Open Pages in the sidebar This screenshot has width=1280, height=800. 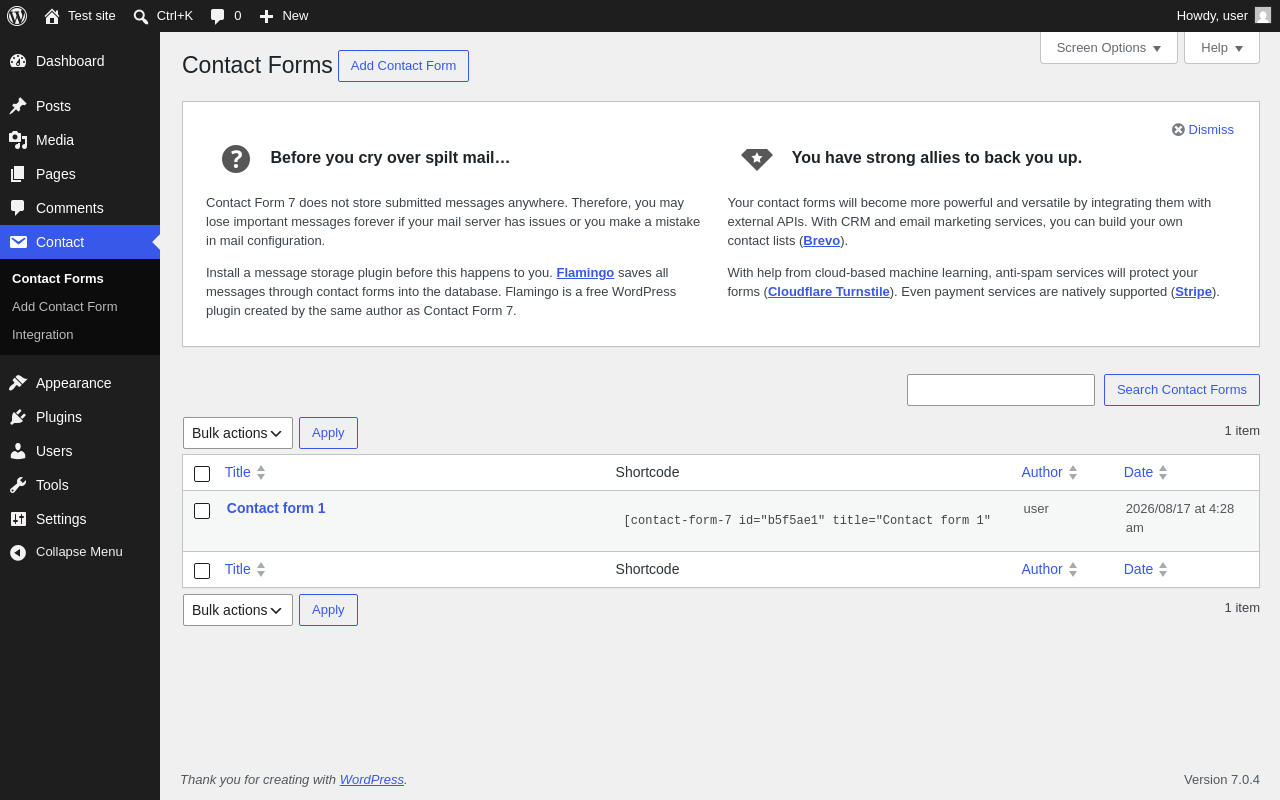pyautogui.click(x=80, y=174)
